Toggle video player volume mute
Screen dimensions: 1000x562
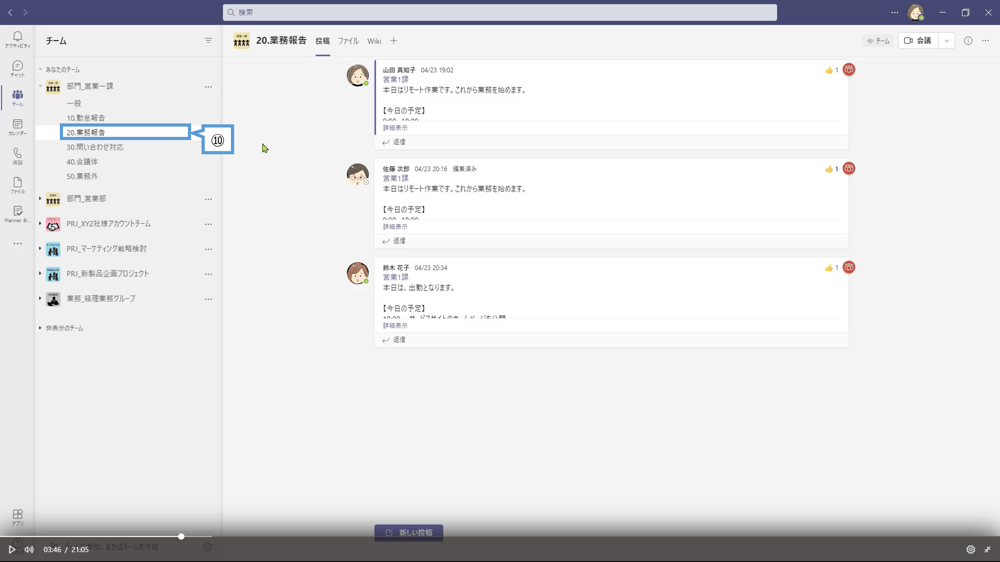tap(29, 549)
